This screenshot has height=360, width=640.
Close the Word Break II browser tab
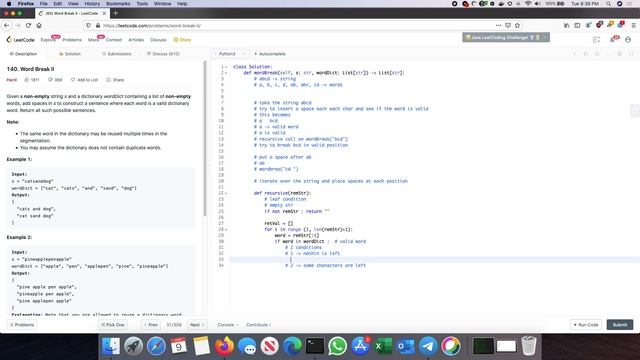point(104,13)
